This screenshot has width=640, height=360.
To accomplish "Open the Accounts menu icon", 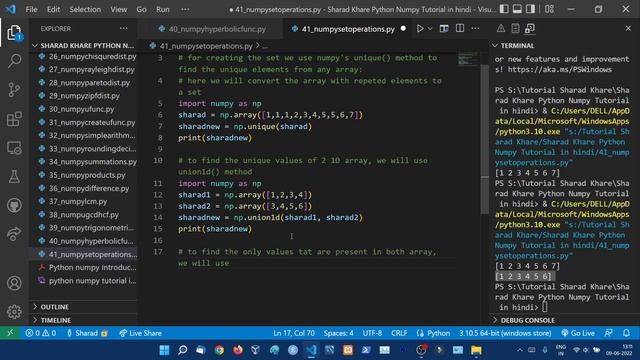I will [x=14, y=283].
